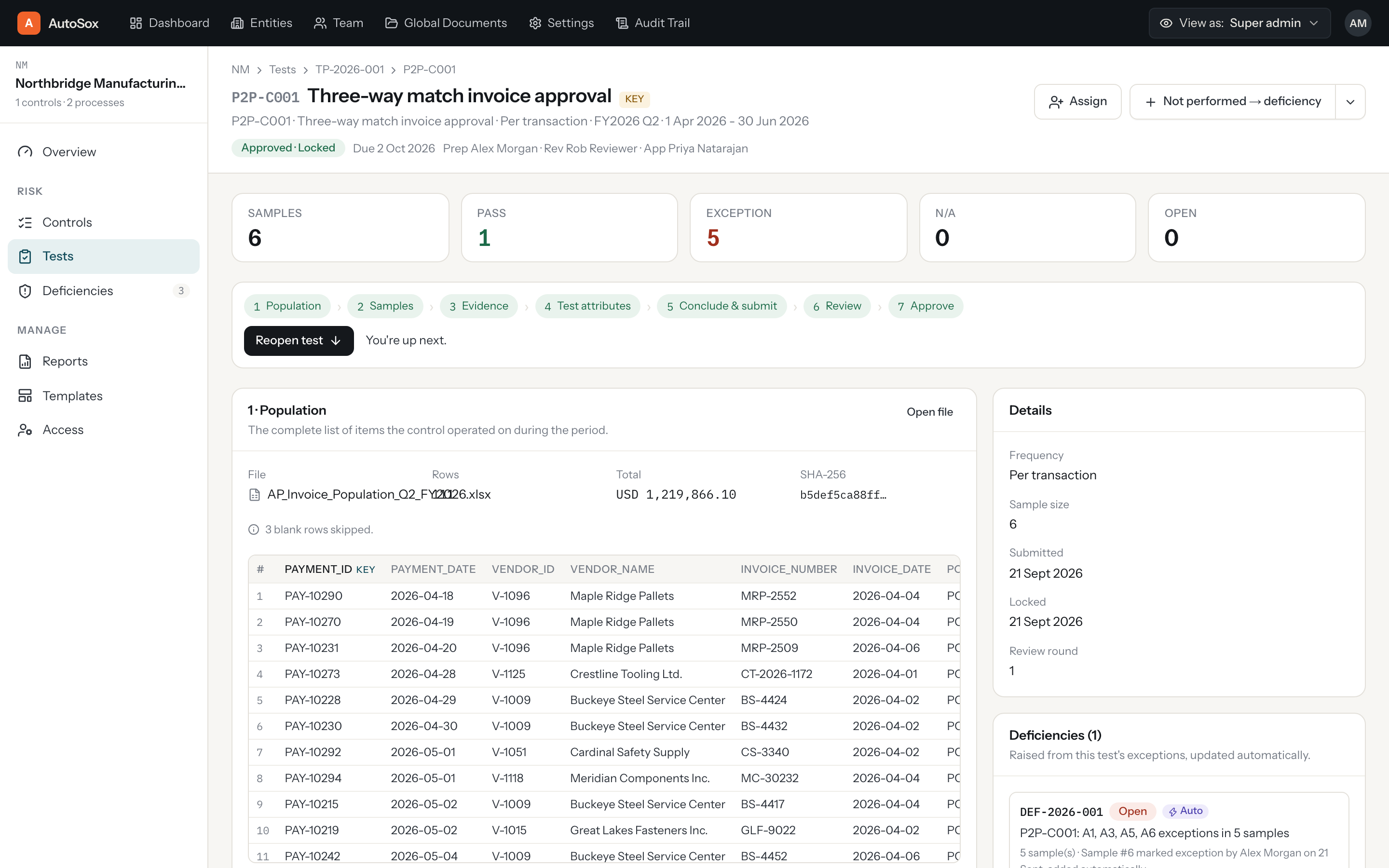Click the EXCEPTION 5 stat card
This screenshot has height=868, width=1389.
point(798,227)
